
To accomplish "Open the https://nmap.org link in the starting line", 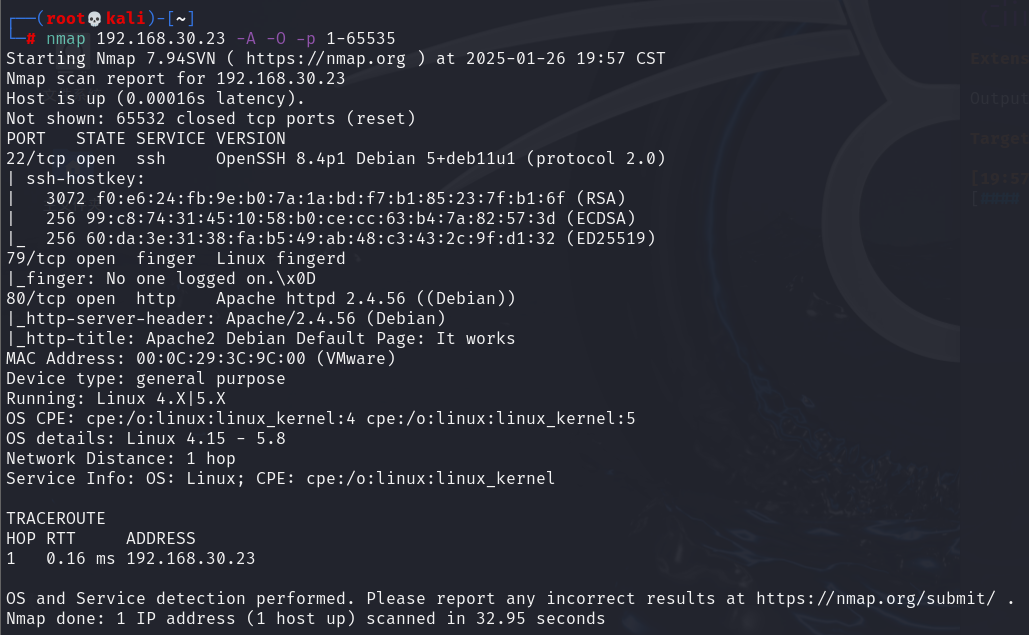I will pyautogui.click(x=326, y=58).
